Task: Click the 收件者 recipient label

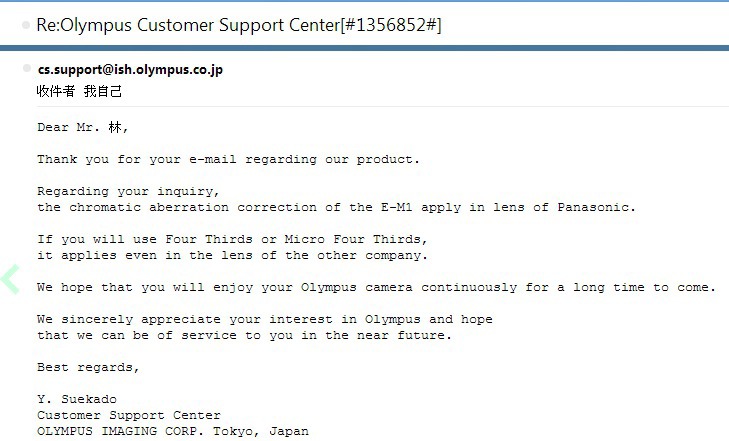Action: tap(57, 91)
